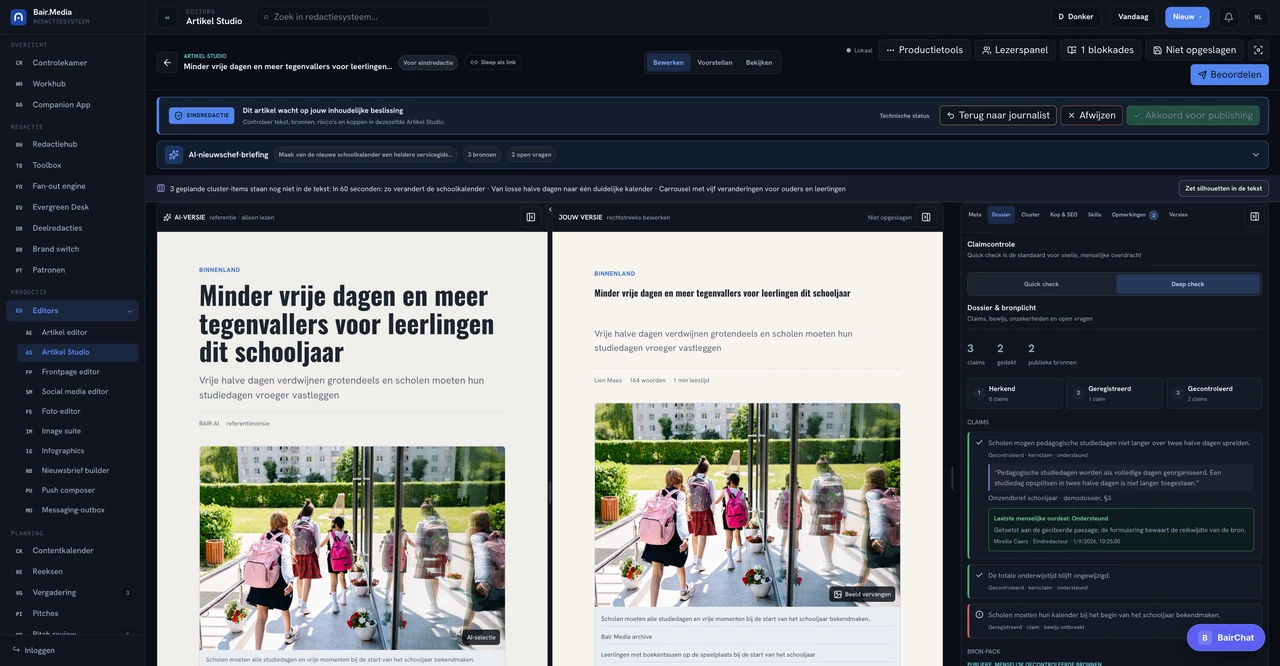Viewport: 1280px width, 666px height.
Task: Click the Eindredactie shield badge
Action: pos(202,115)
